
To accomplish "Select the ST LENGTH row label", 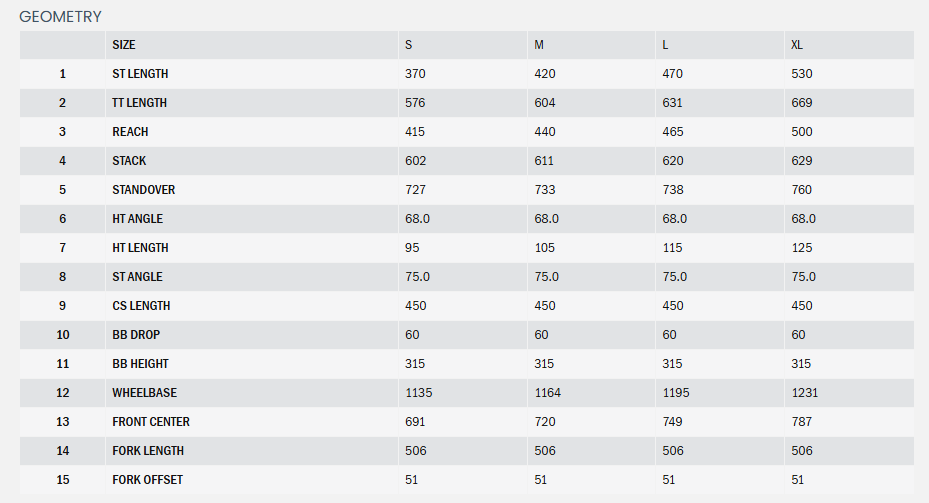I will coord(140,74).
